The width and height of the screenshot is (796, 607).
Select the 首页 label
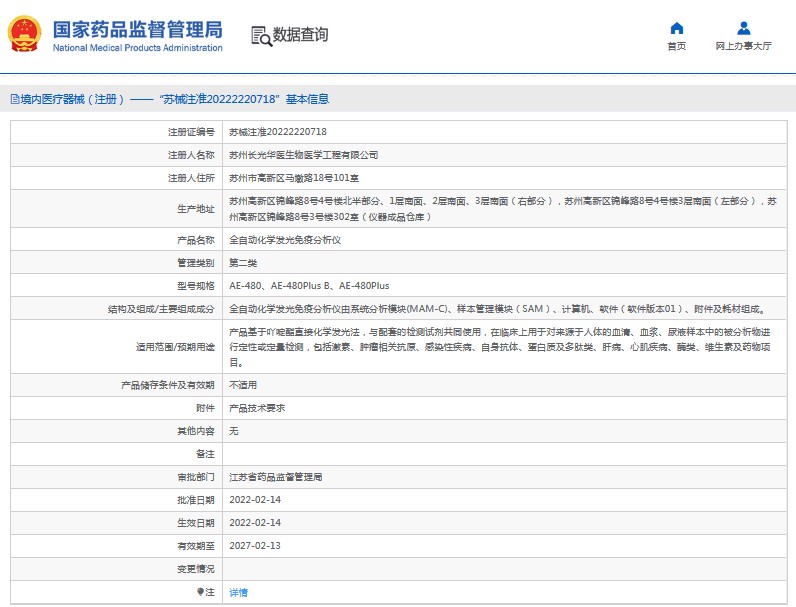(677, 46)
